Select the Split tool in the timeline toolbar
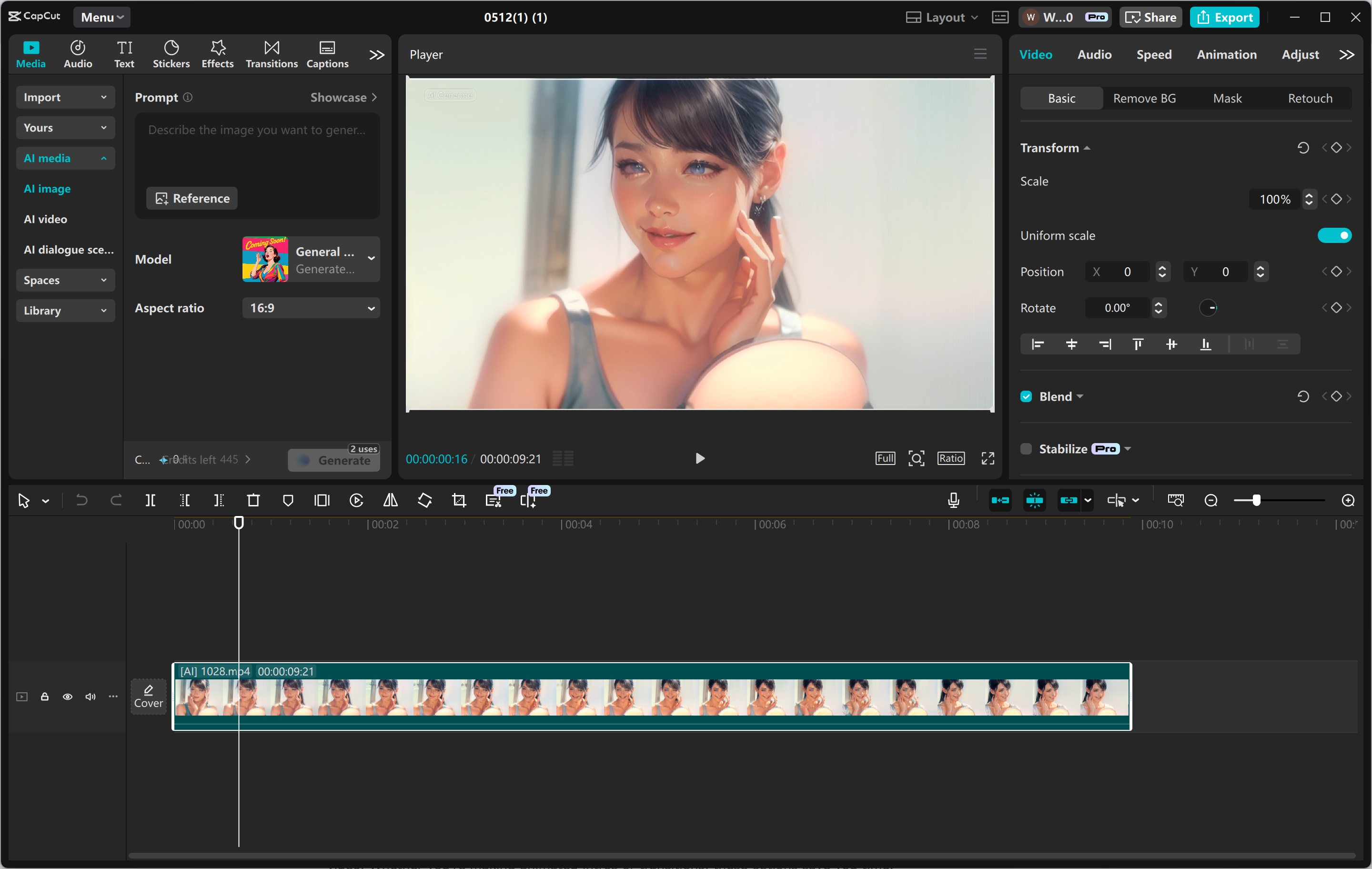Image resolution: width=1372 pixels, height=869 pixels. [x=151, y=500]
